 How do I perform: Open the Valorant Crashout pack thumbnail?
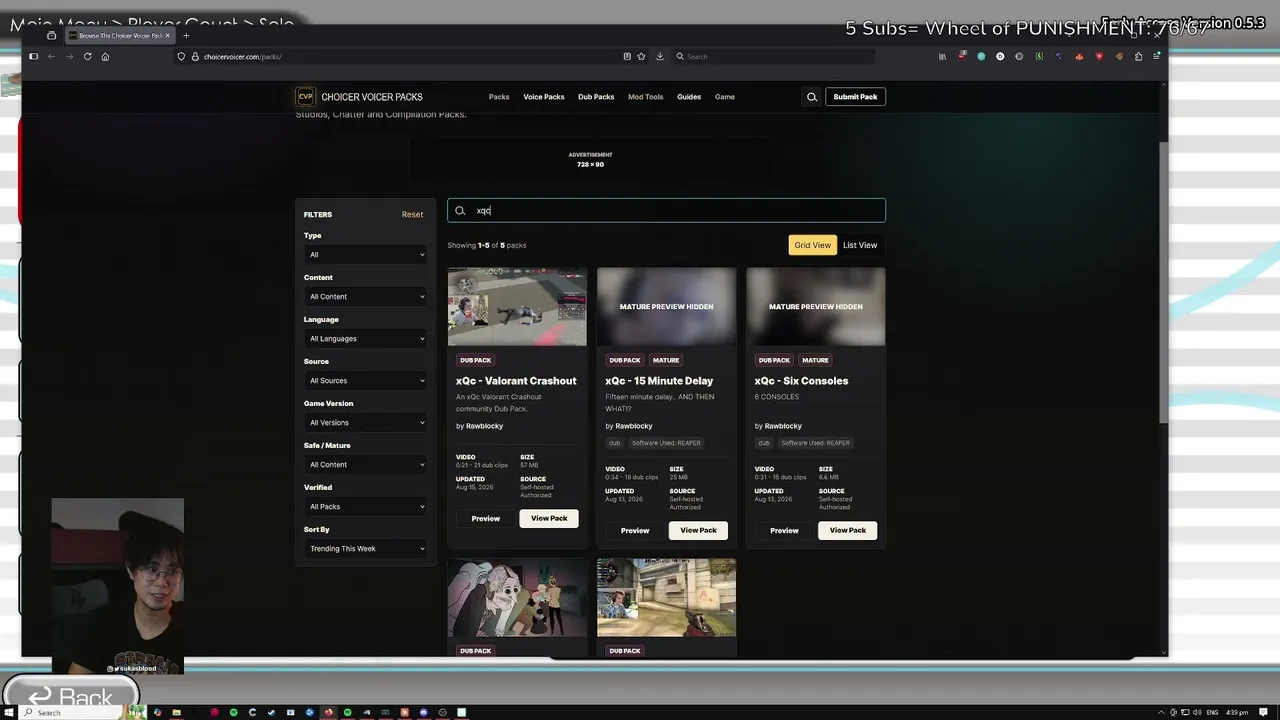pyautogui.click(x=517, y=307)
